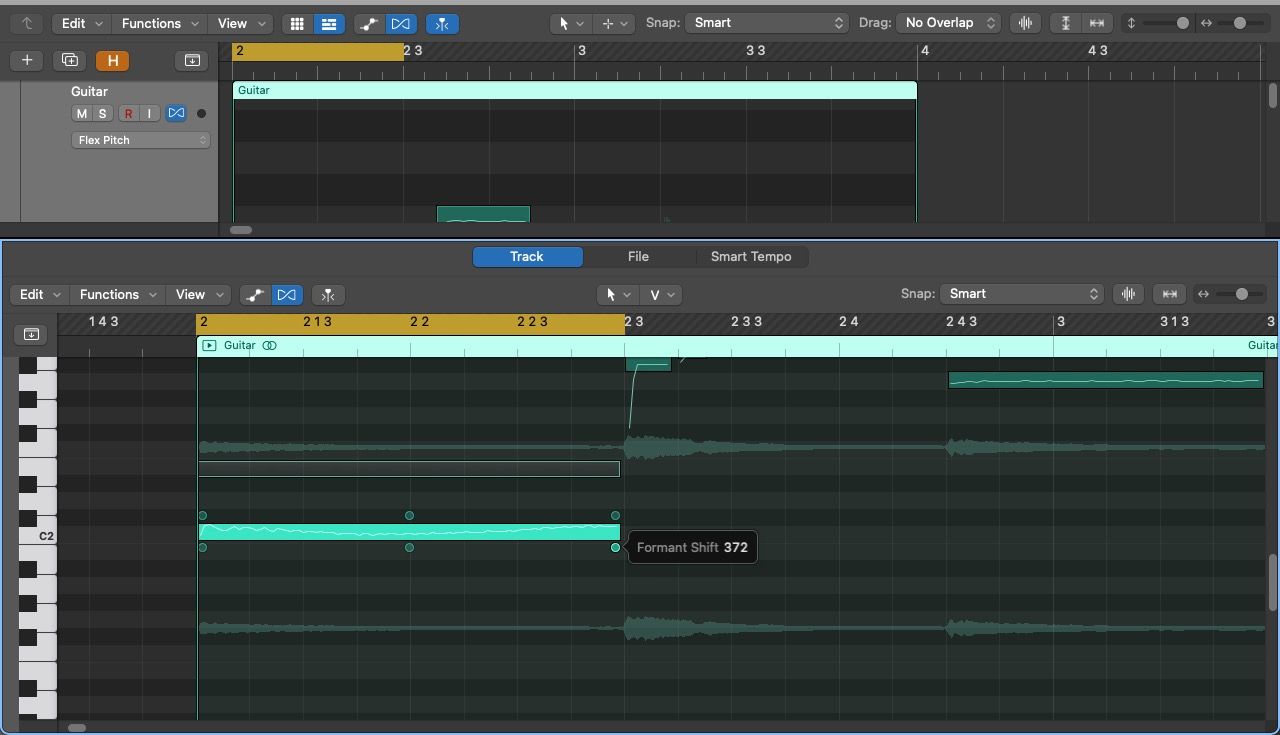Select the Flex Pitch icon in the editor toolbar
The height and width of the screenshot is (735, 1280).
point(288,294)
